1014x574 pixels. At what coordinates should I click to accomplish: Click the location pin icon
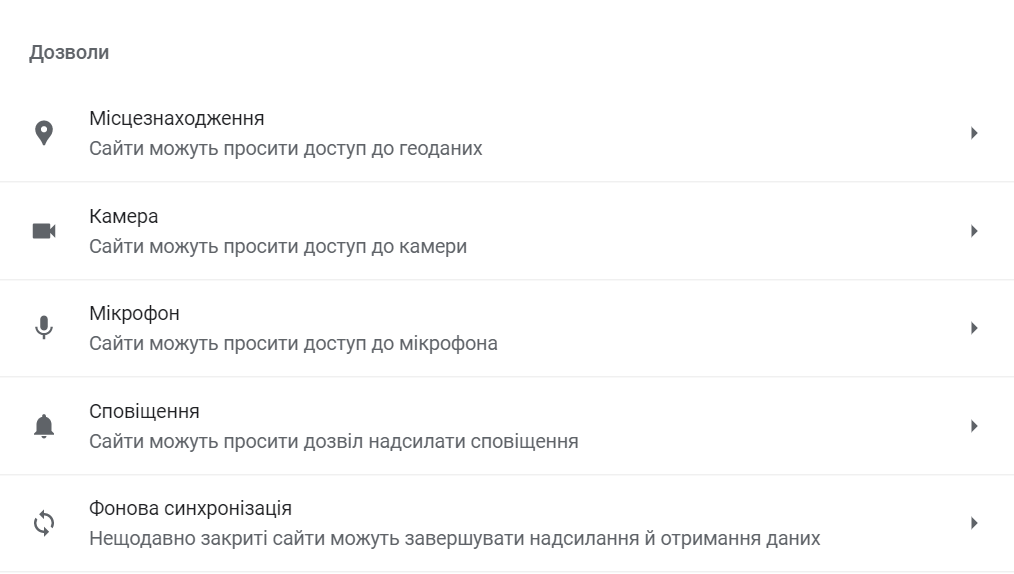point(43,133)
